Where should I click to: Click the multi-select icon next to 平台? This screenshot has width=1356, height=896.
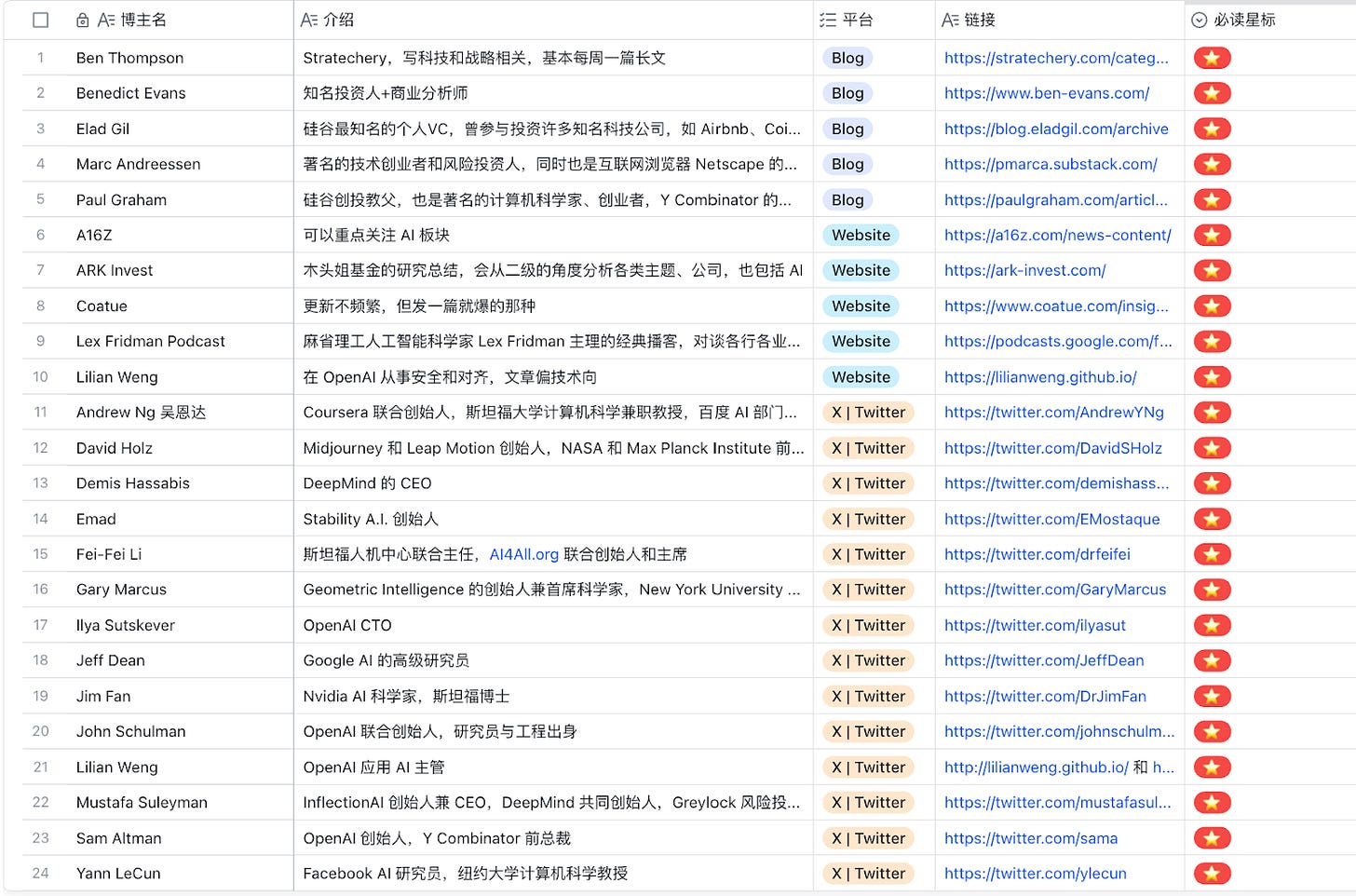pos(828,20)
